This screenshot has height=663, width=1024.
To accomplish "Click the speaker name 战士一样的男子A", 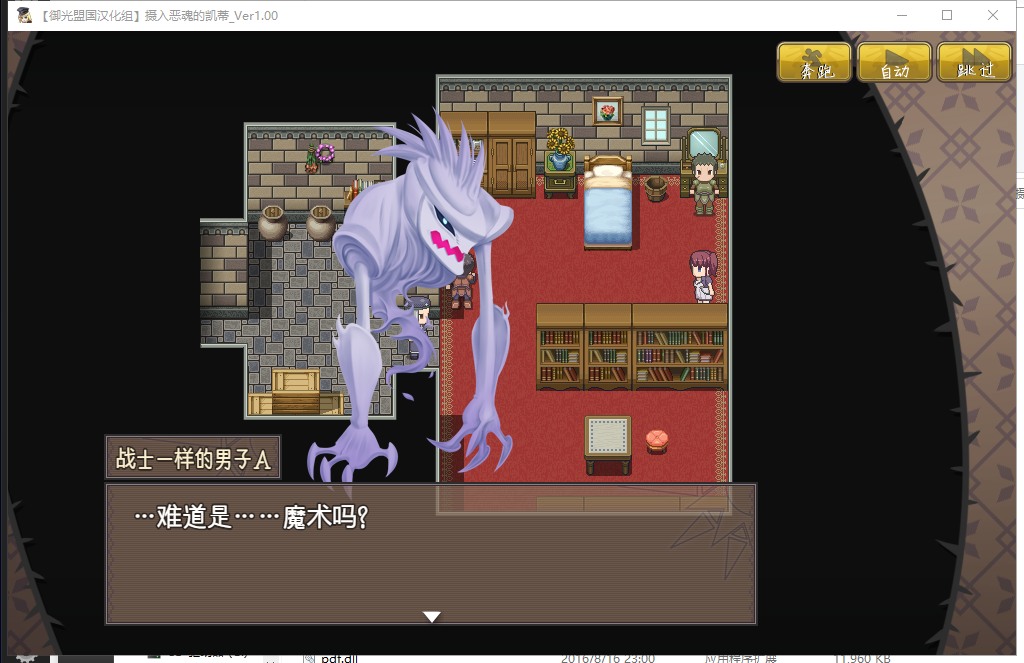I will tap(193, 459).
